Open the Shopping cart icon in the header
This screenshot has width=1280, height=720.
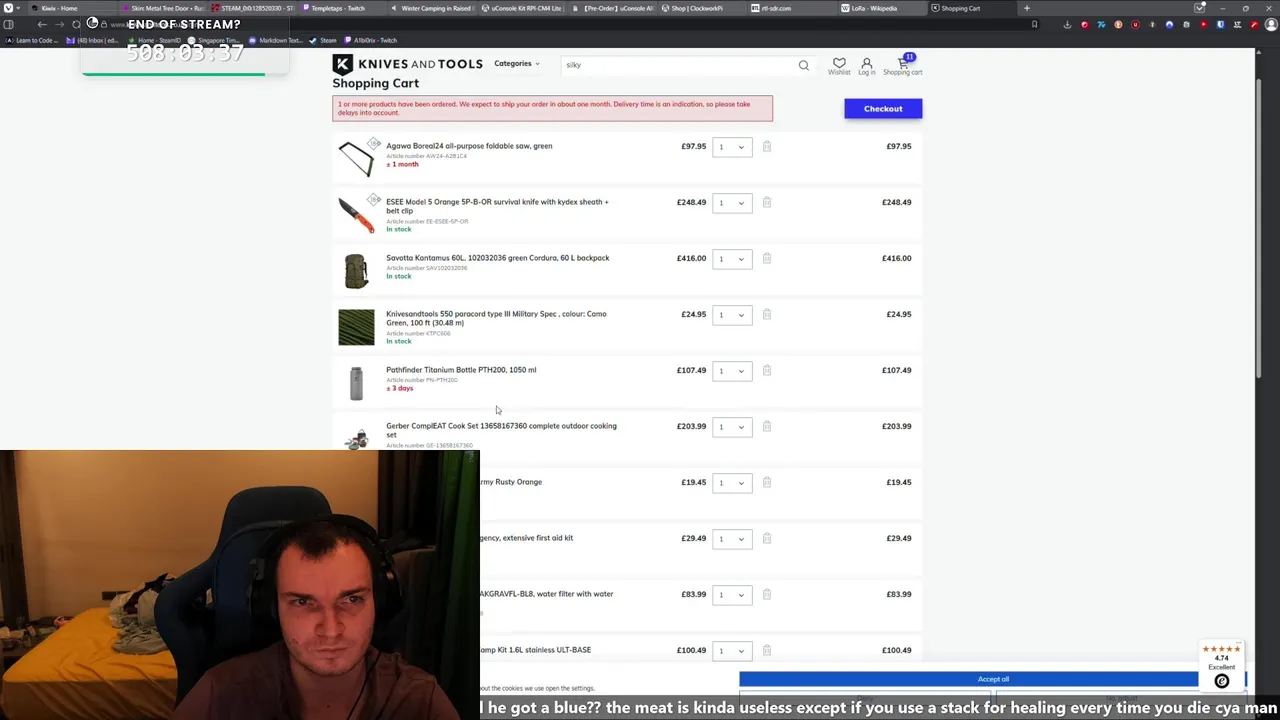click(x=903, y=66)
